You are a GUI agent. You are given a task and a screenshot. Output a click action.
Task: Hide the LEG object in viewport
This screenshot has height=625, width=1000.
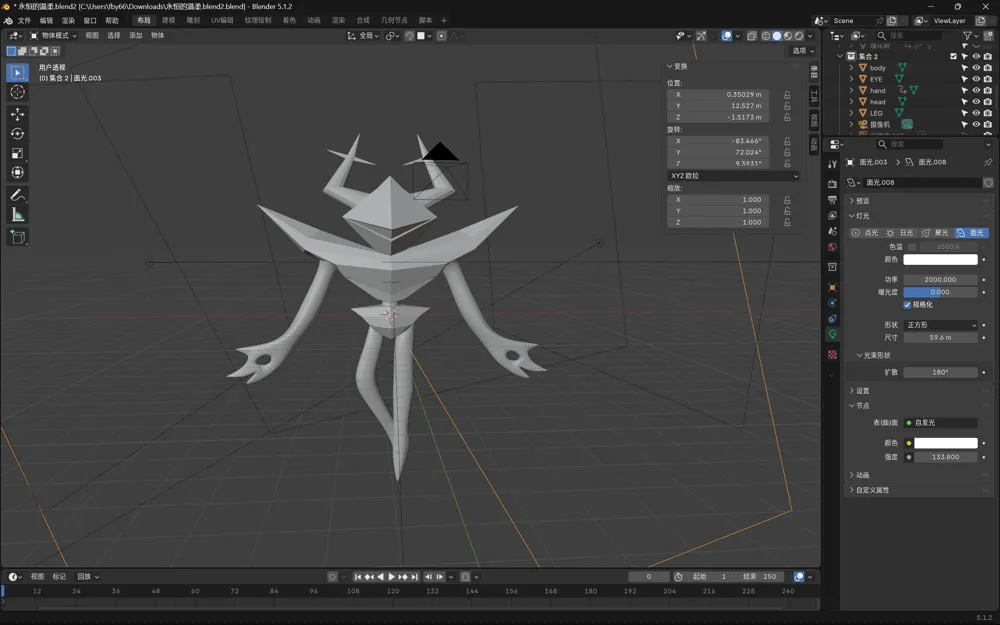coord(976,113)
